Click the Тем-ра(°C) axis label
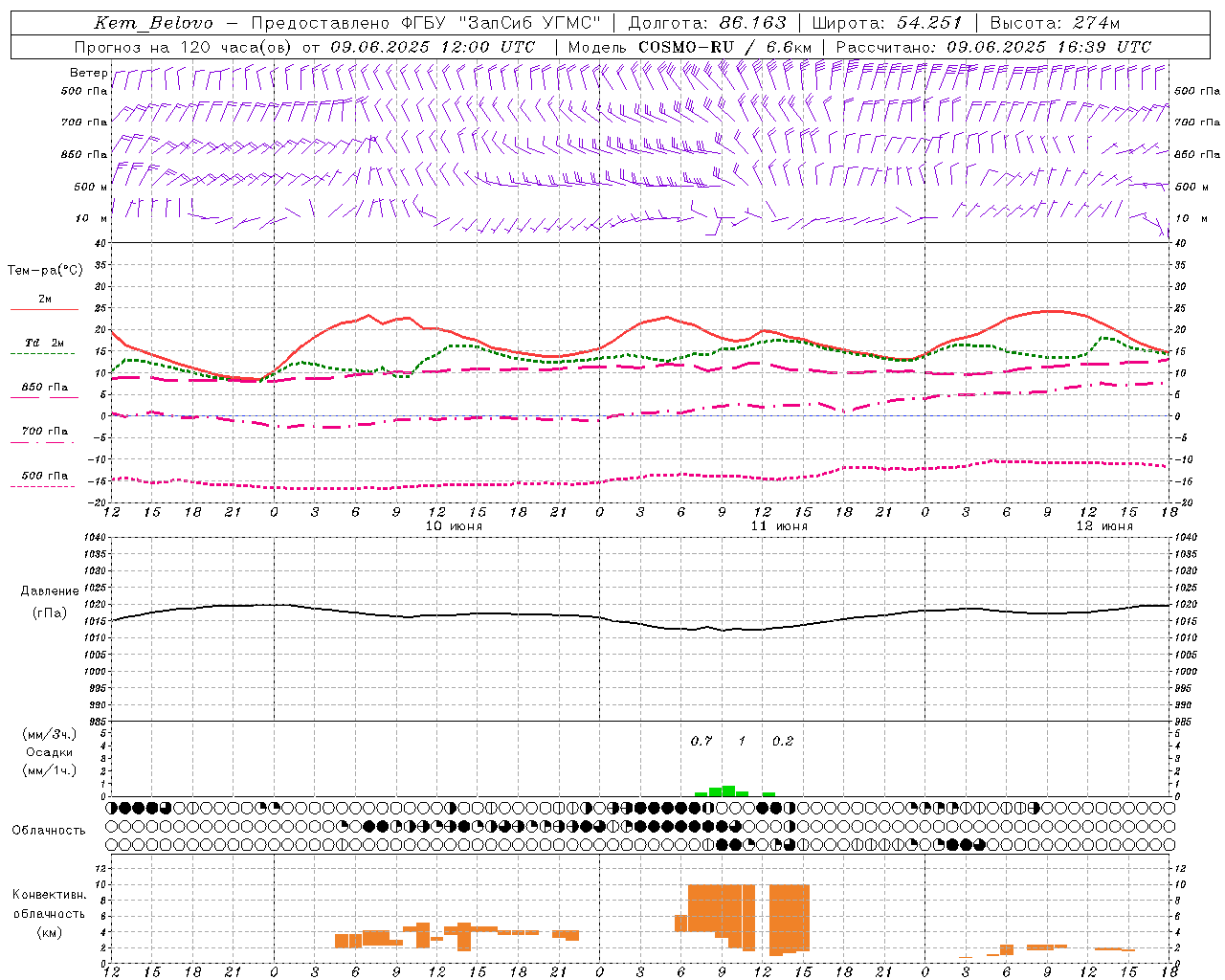This screenshot has height=980, width=1225. pos(45,271)
